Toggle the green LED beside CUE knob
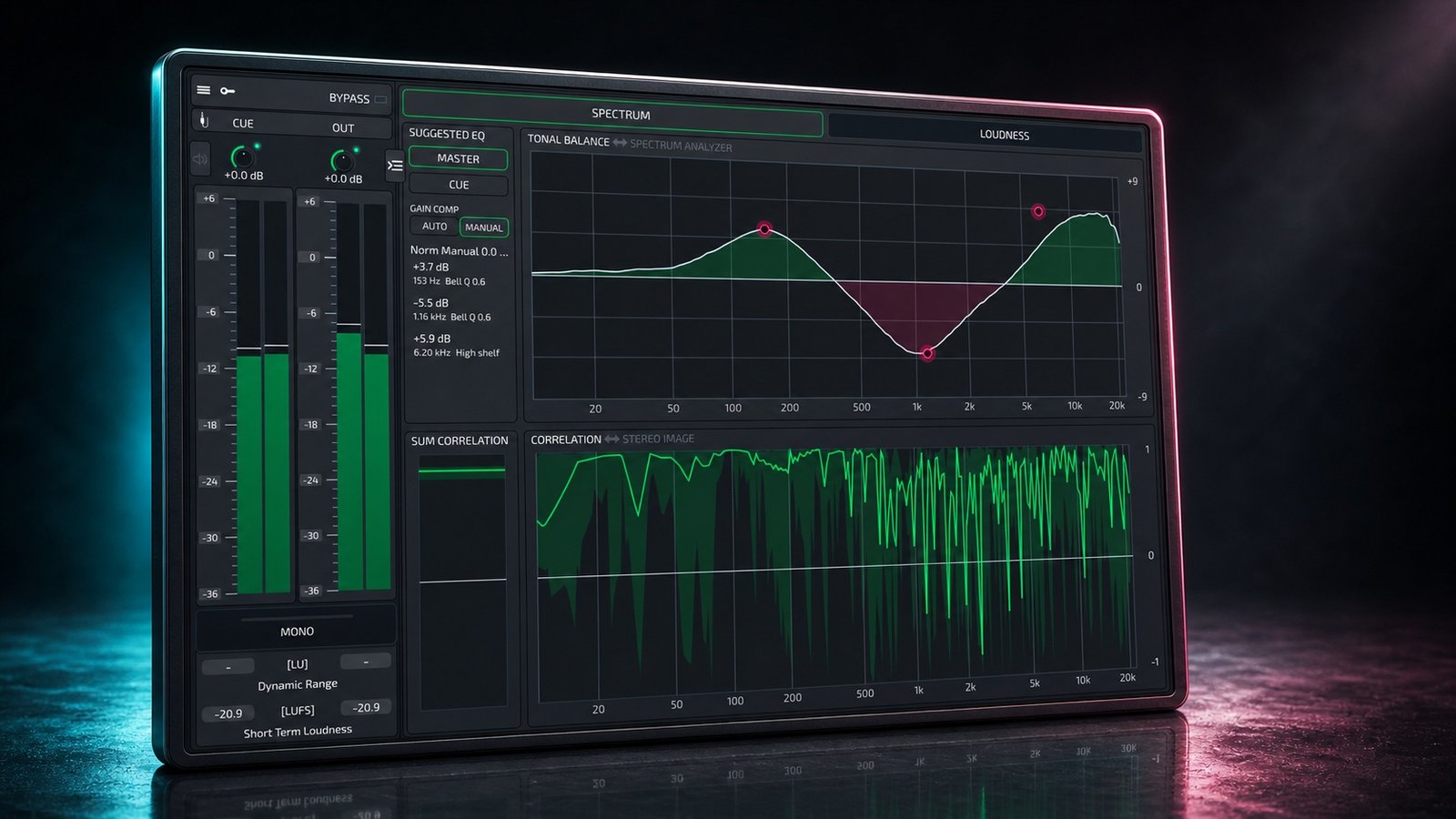The height and width of the screenshot is (819, 1456). click(257, 146)
